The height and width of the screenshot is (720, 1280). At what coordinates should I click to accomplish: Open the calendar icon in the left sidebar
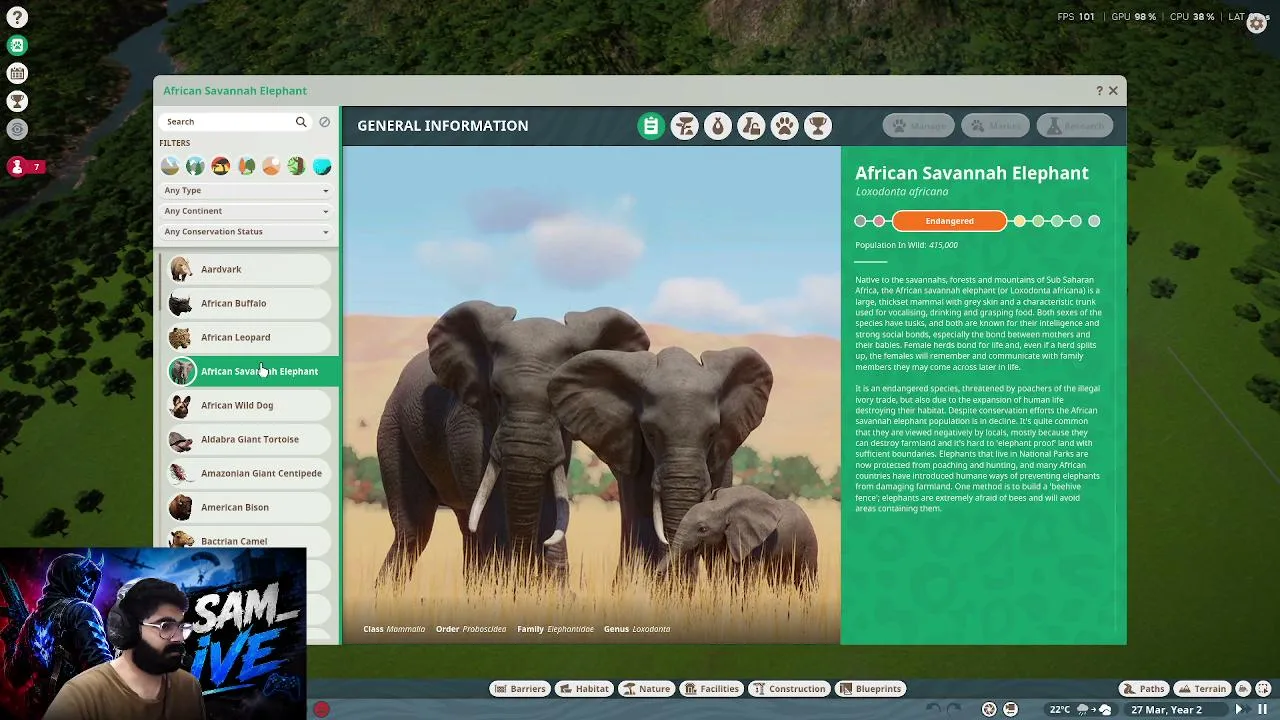[x=17, y=73]
